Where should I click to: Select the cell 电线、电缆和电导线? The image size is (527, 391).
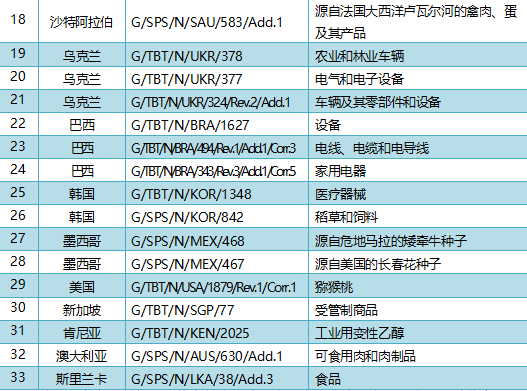[x=418, y=147]
